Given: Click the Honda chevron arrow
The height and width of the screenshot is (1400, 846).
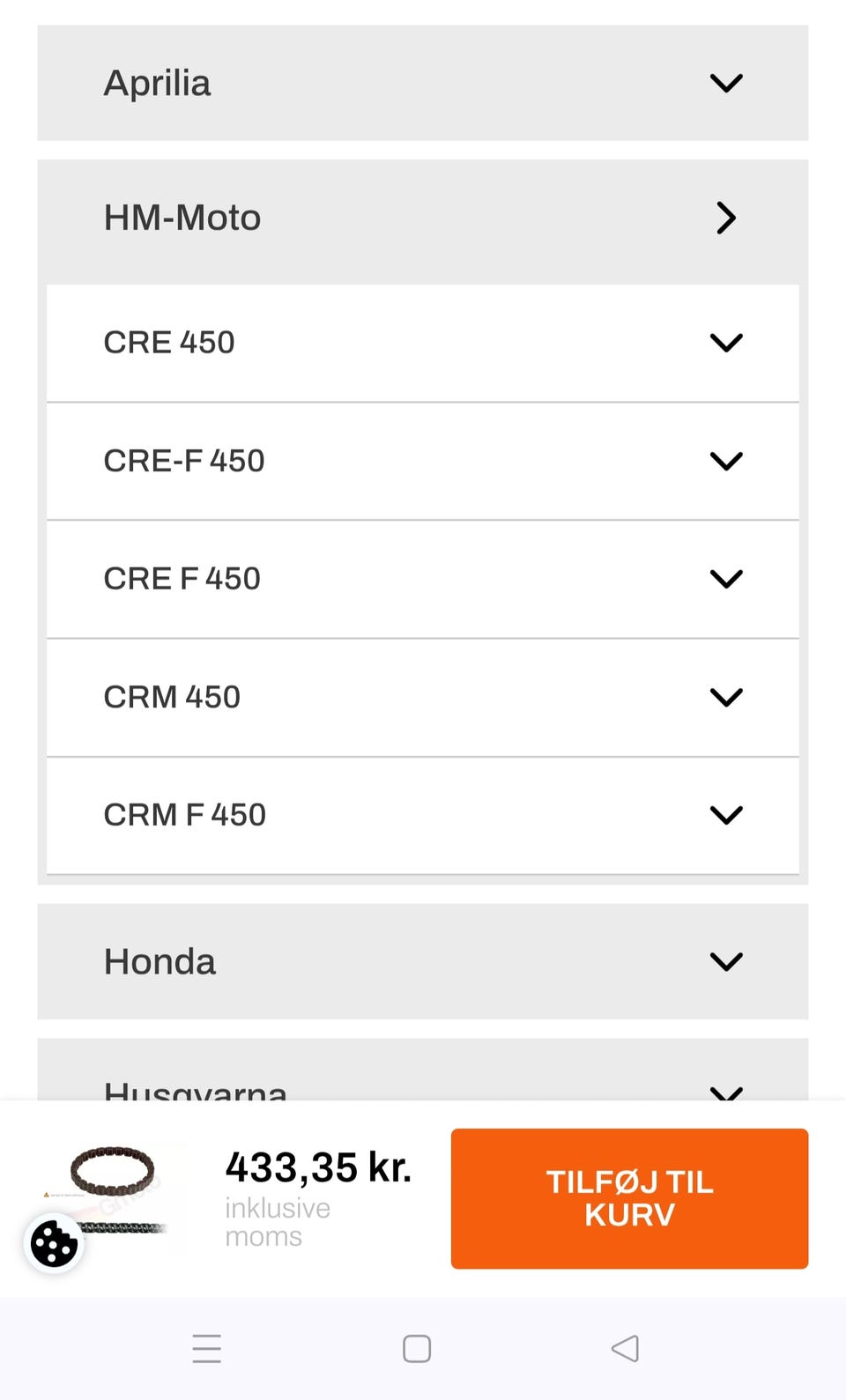Looking at the screenshot, I should coord(726,961).
